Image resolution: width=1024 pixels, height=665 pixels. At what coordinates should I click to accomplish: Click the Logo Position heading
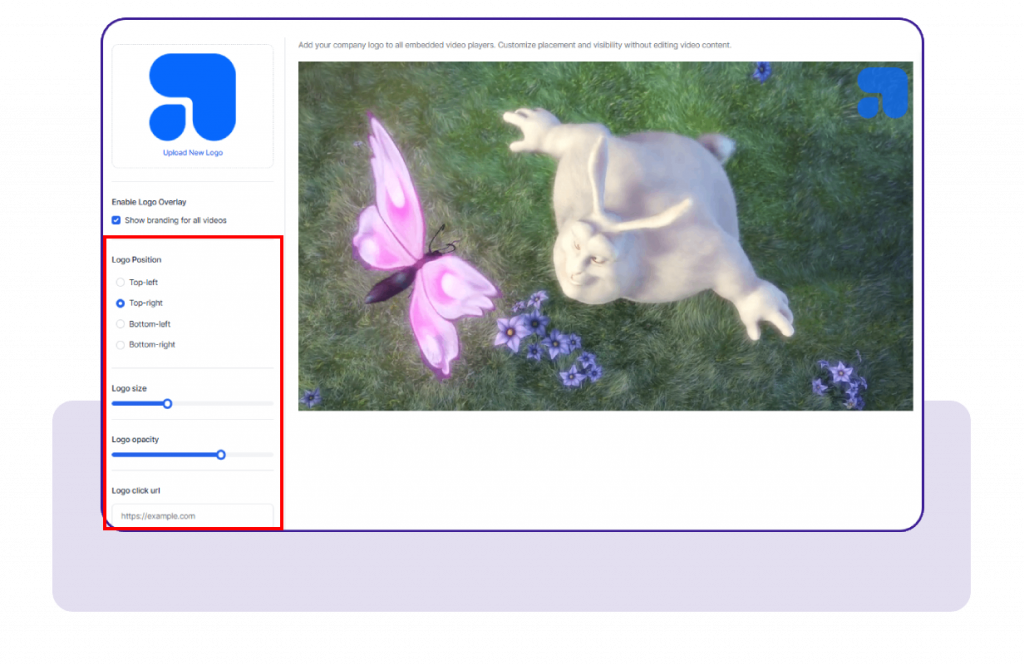coord(136,260)
